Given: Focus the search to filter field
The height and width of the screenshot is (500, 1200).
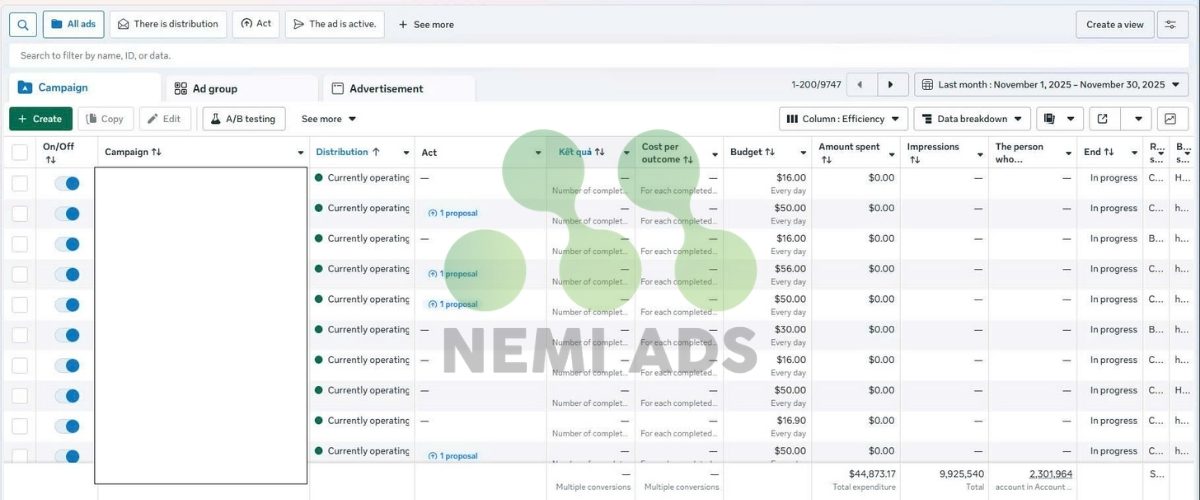Looking at the screenshot, I should [600, 55].
